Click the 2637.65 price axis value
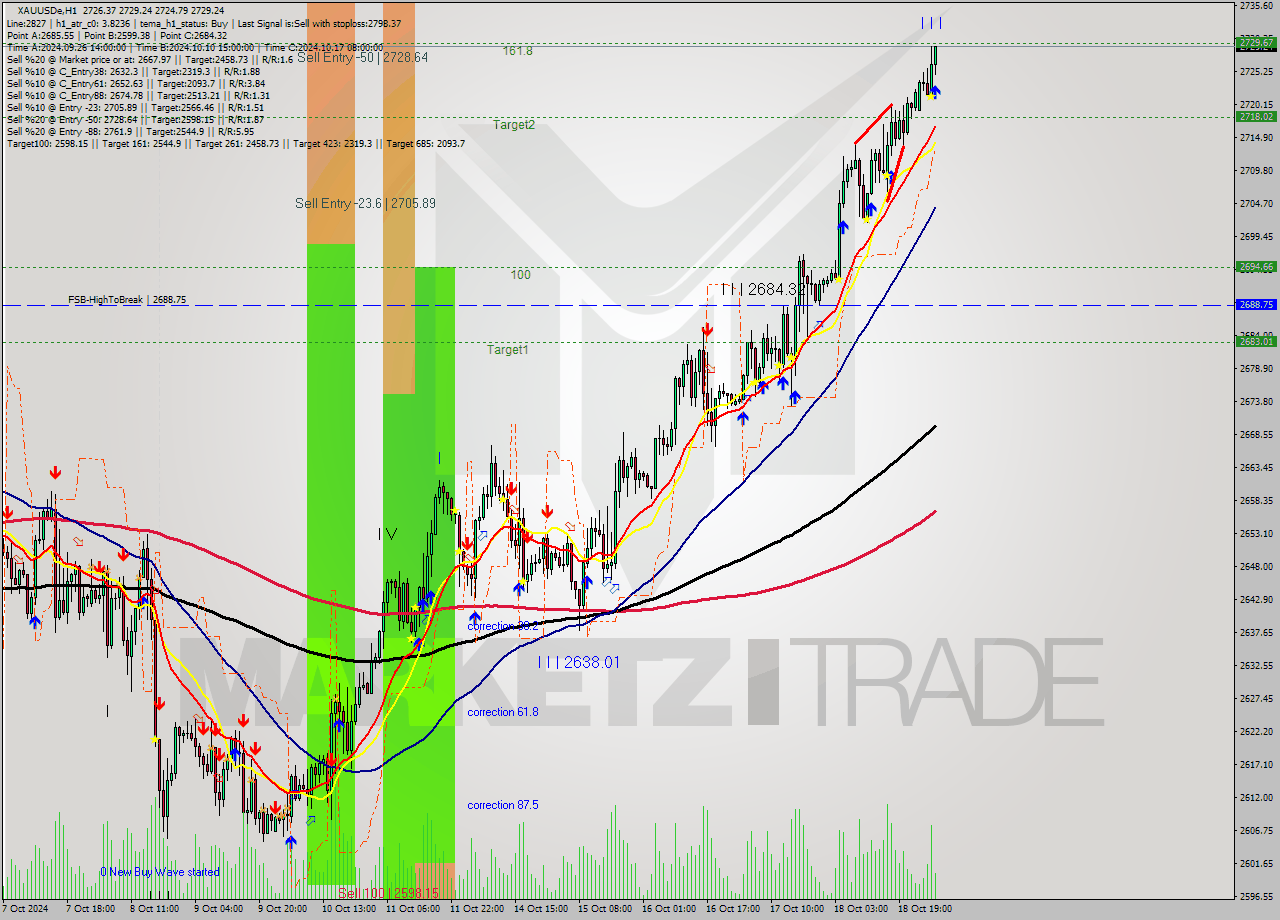 1256,632
